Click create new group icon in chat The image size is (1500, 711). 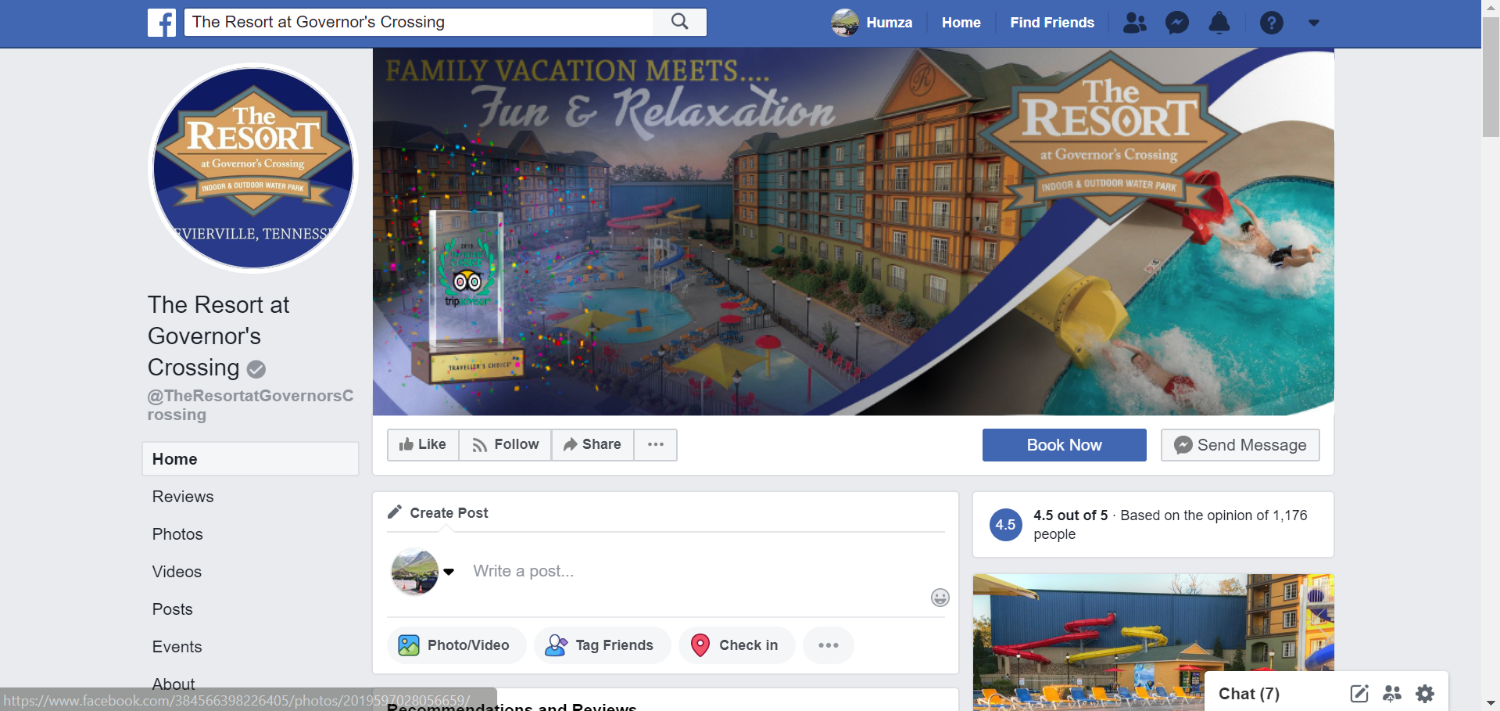[1392, 693]
